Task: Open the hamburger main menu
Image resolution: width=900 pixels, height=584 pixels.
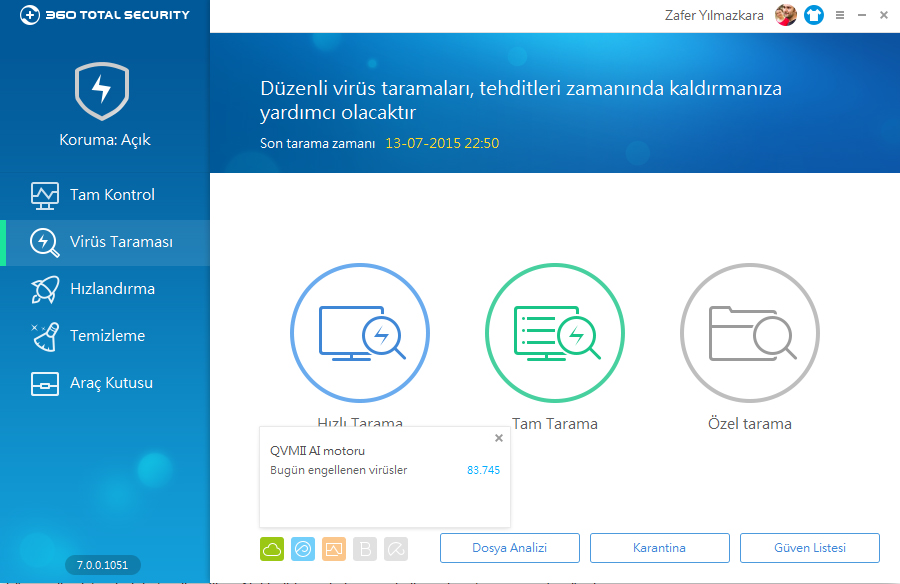Action: coord(840,15)
